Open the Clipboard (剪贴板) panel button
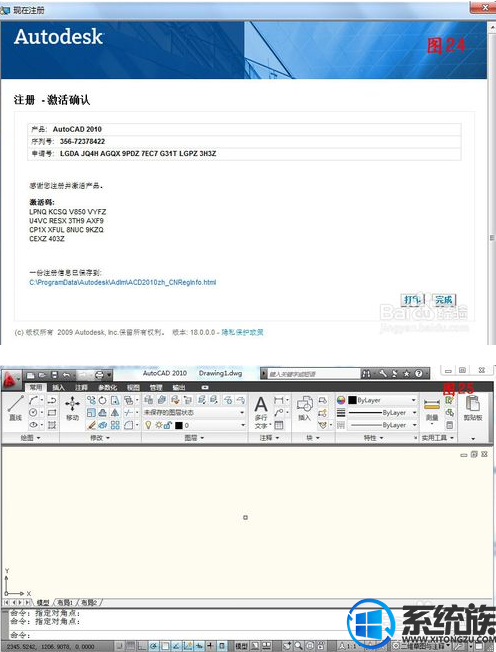 [473, 408]
